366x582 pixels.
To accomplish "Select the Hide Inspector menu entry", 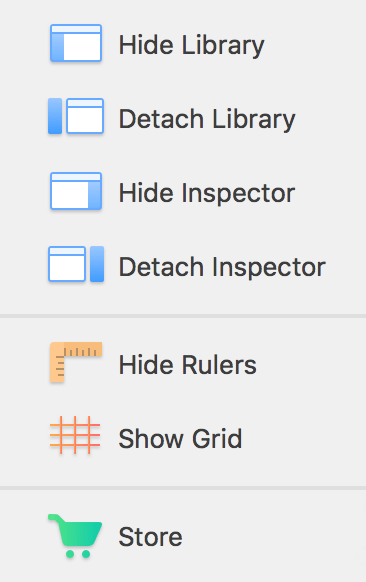I will (183, 193).
